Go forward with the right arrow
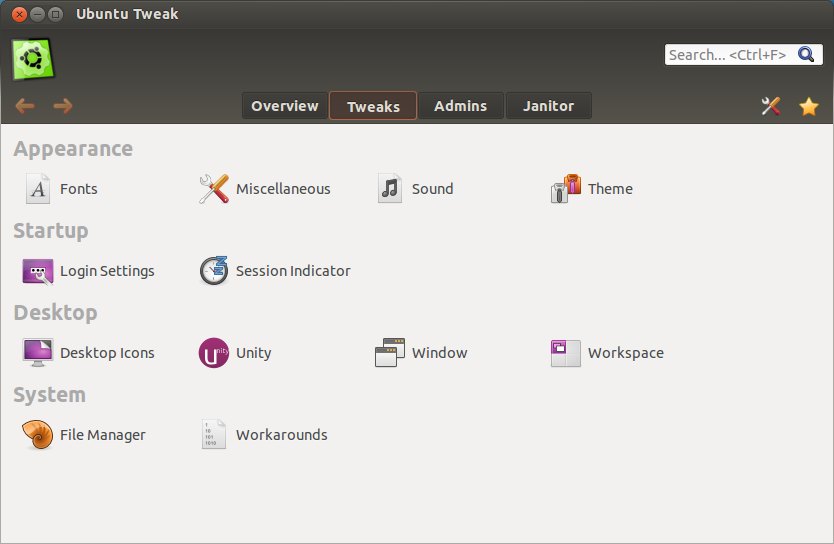 point(63,106)
